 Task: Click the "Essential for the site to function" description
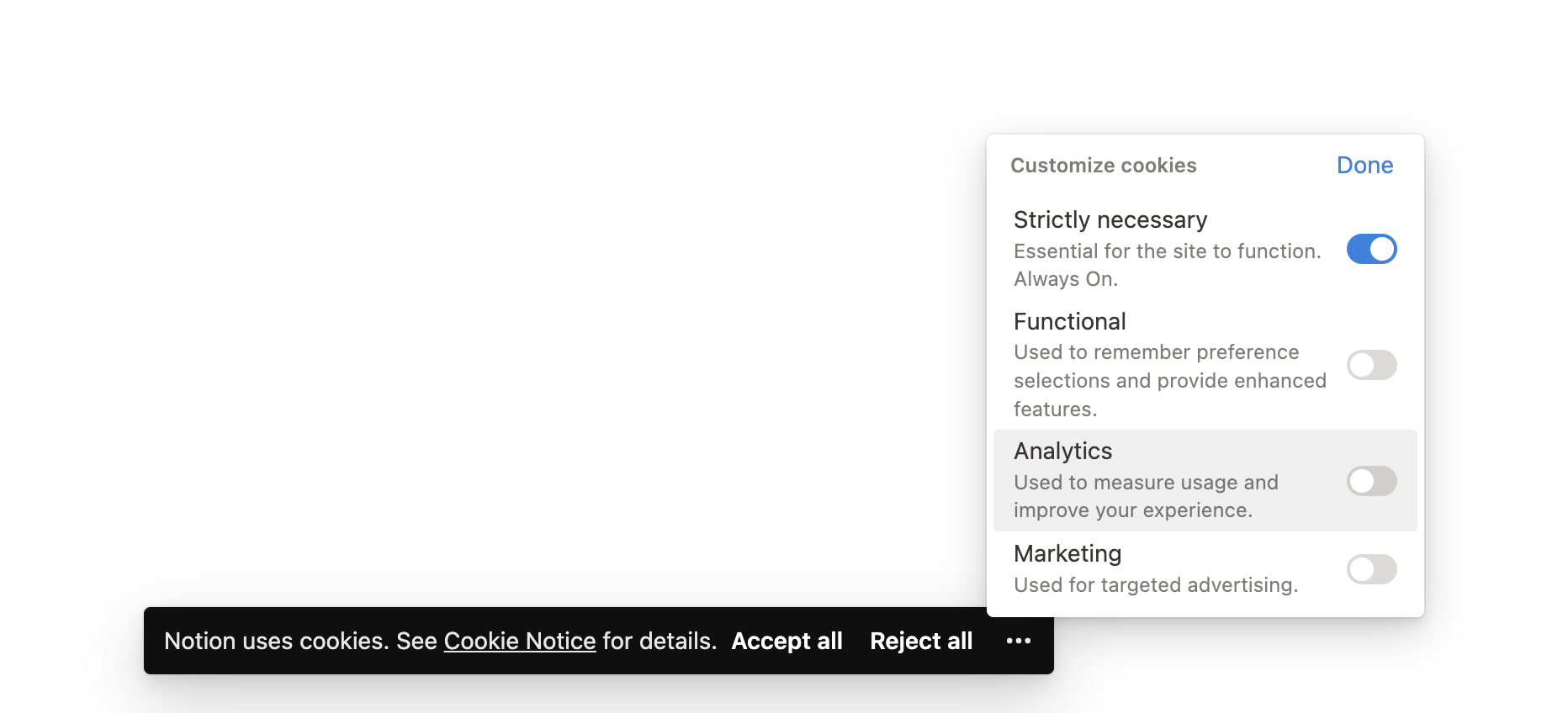click(1167, 251)
